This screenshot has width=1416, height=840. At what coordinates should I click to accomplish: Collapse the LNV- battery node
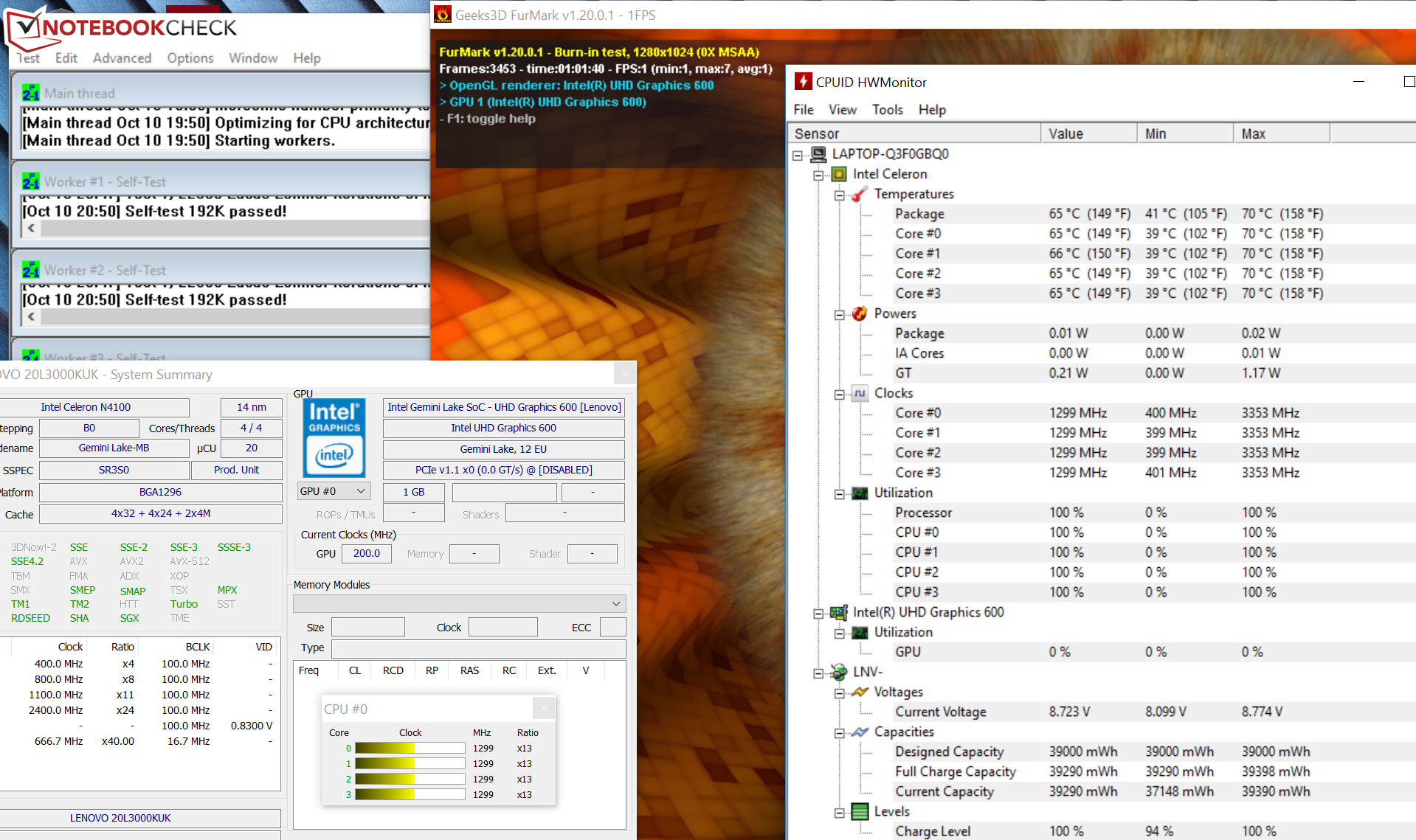click(x=818, y=673)
